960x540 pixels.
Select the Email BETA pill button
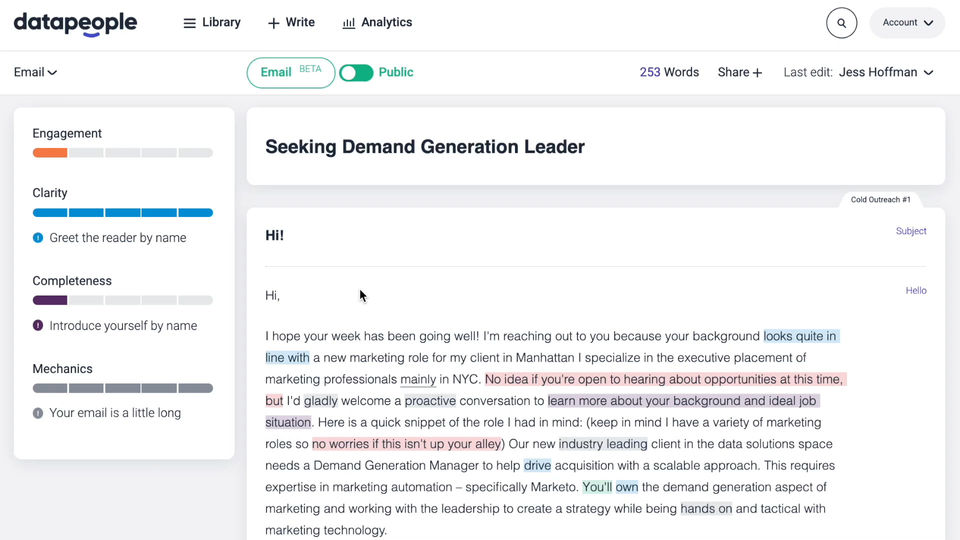(290, 72)
